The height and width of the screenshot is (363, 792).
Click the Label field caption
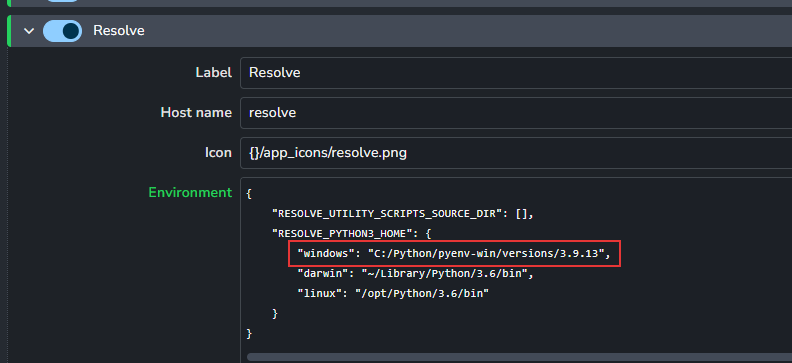(x=213, y=73)
